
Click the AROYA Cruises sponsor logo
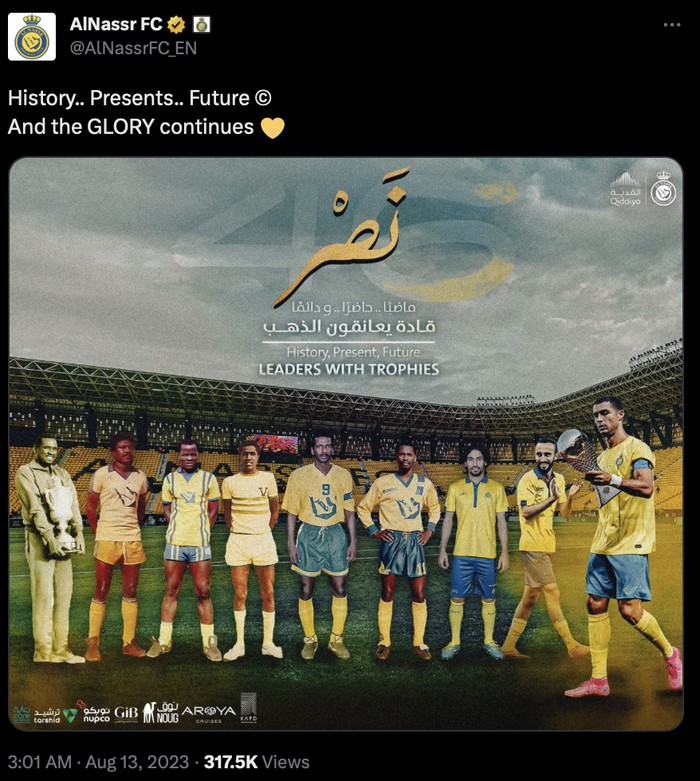point(208,713)
